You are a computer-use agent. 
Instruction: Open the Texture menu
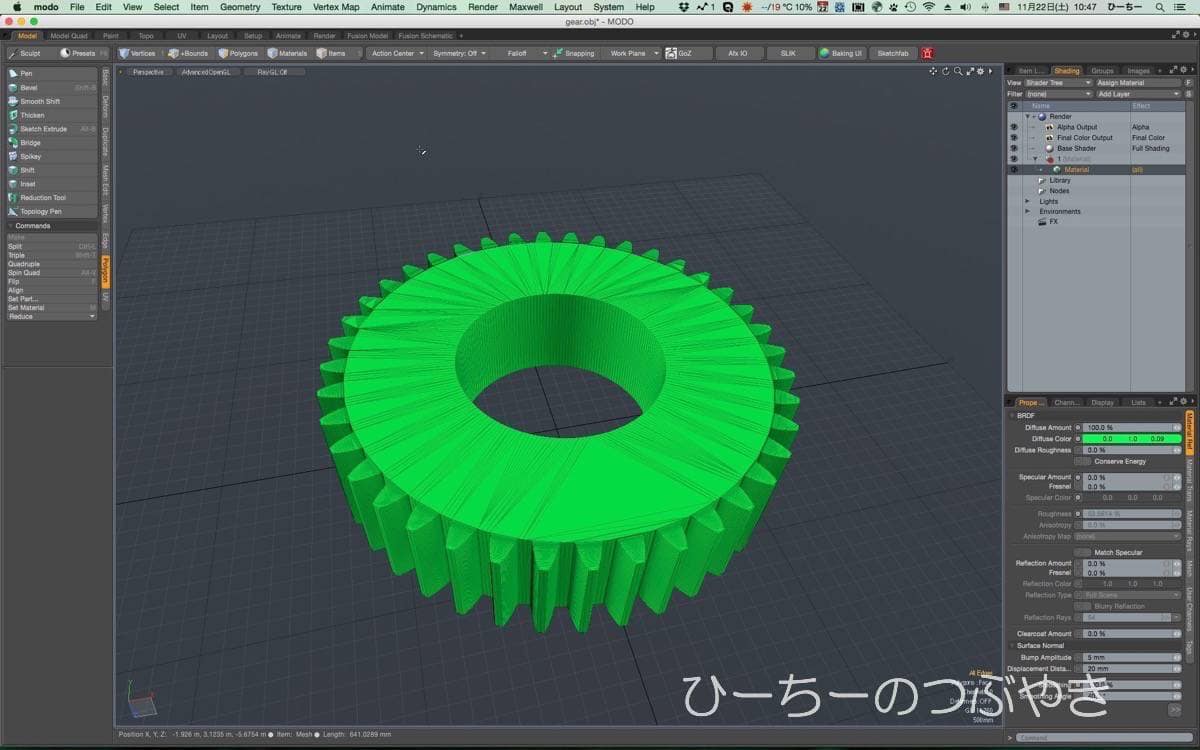click(x=286, y=7)
